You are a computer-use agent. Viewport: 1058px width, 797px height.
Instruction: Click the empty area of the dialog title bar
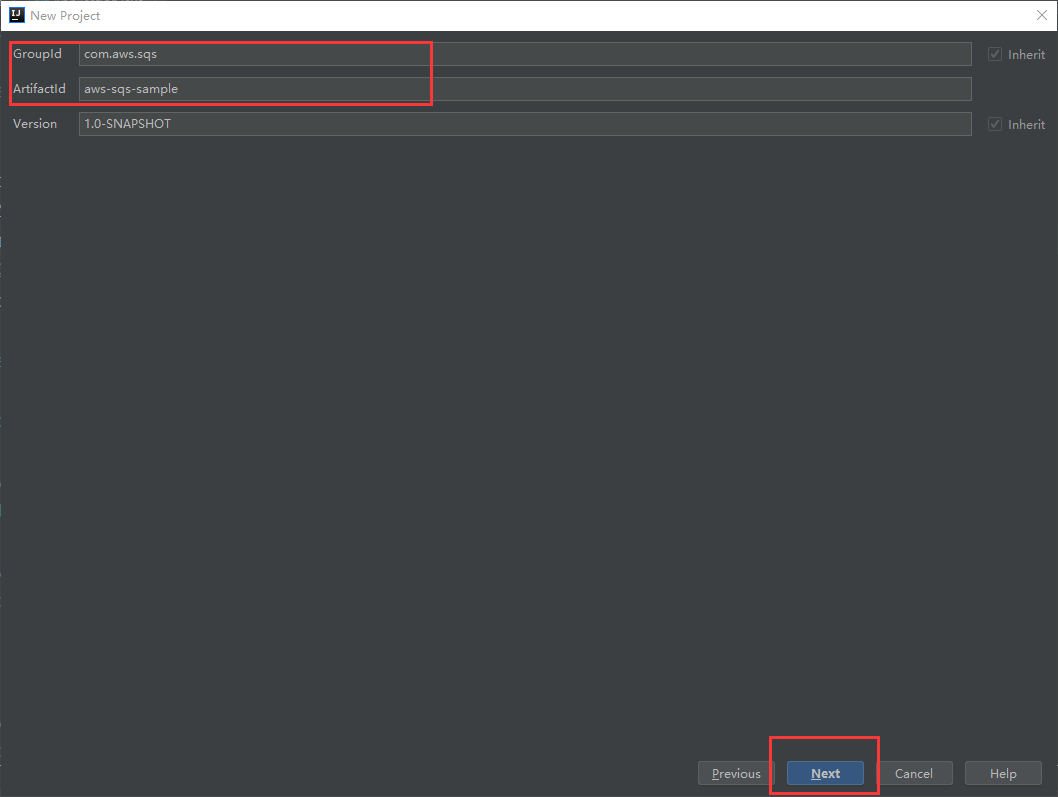500,15
